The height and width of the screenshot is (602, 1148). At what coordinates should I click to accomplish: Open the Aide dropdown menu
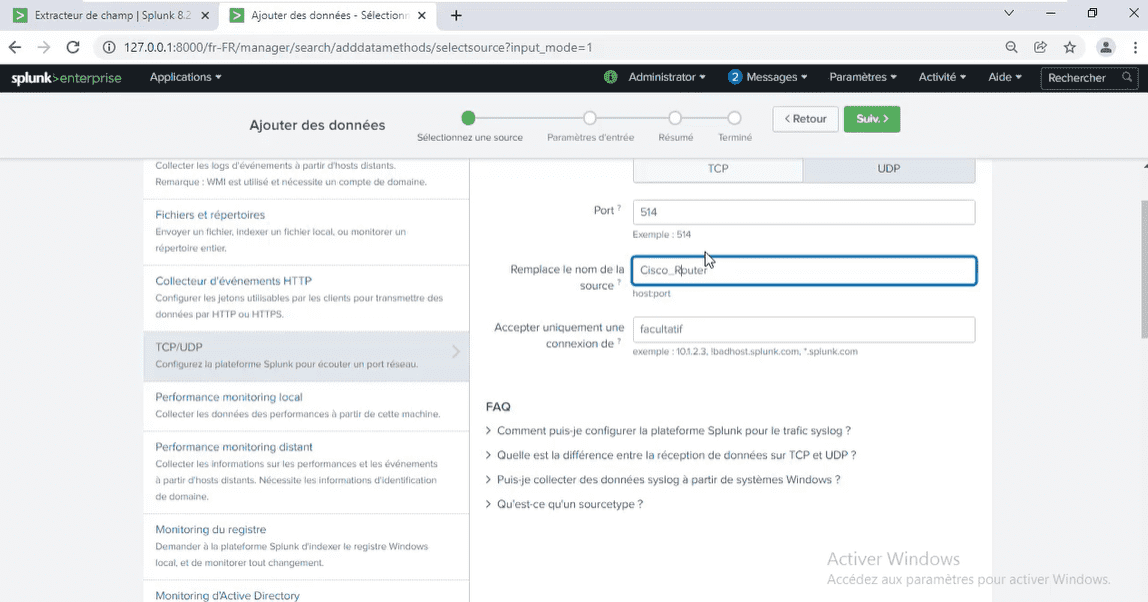tap(1004, 77)
